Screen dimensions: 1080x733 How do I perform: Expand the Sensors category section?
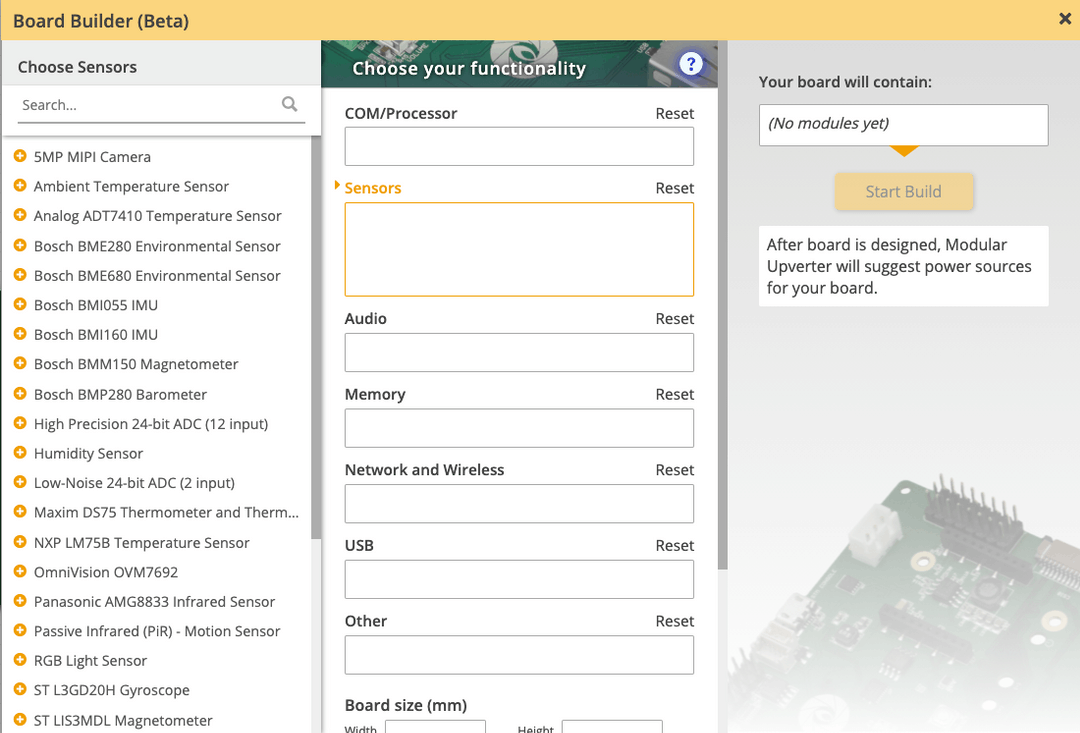point(372,188)
